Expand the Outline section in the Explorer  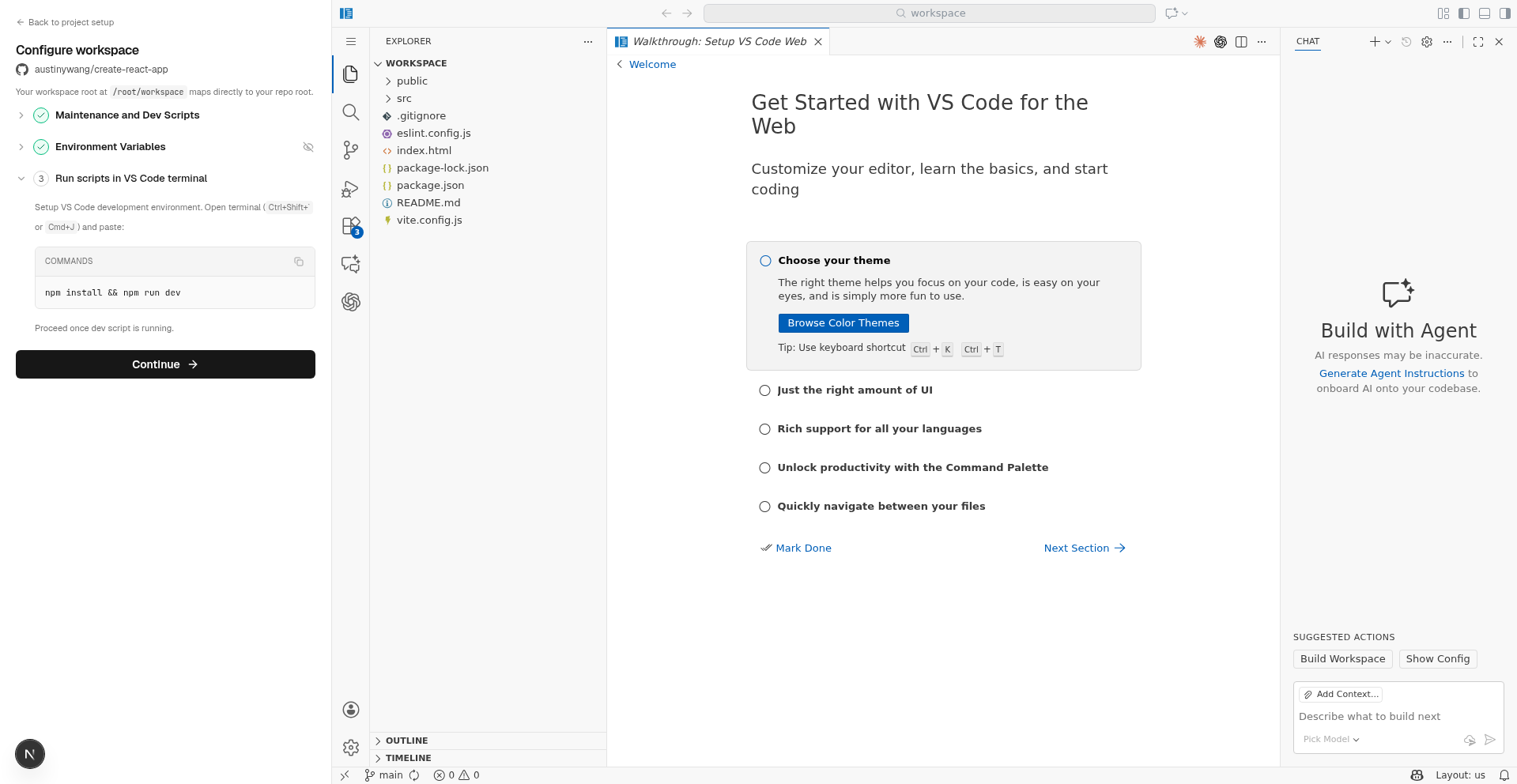coord(408,741)
